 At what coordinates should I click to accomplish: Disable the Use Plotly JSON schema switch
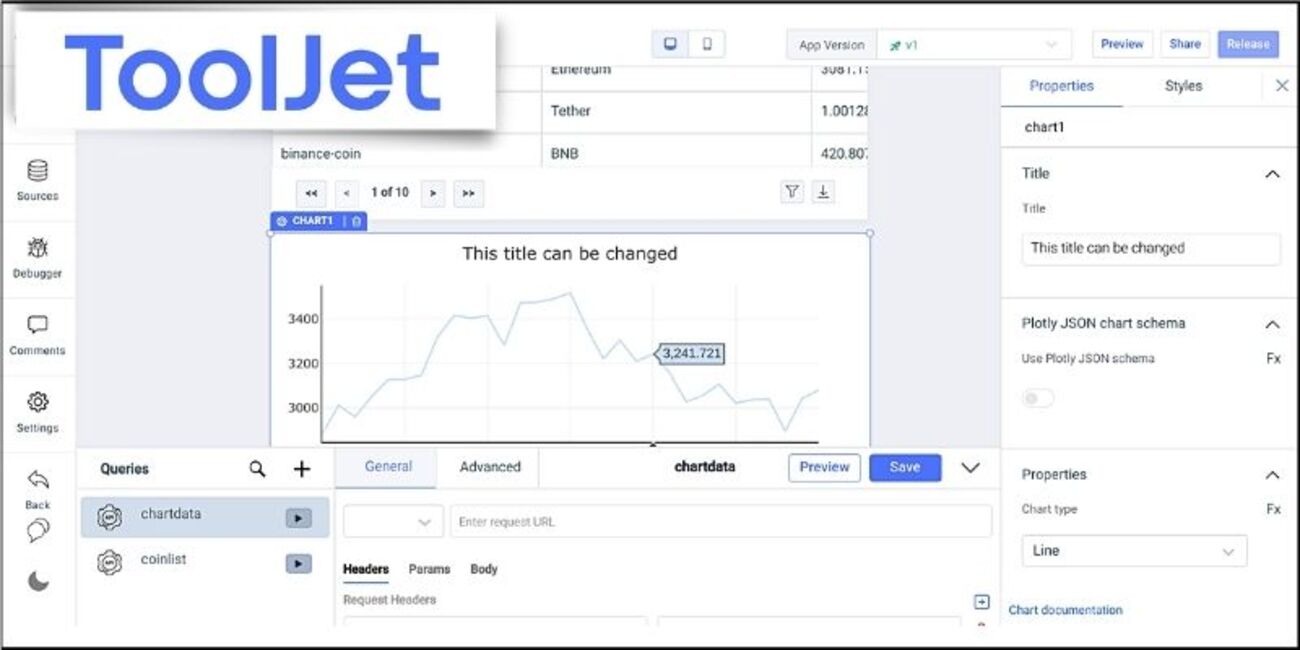tap(1037, 397)
